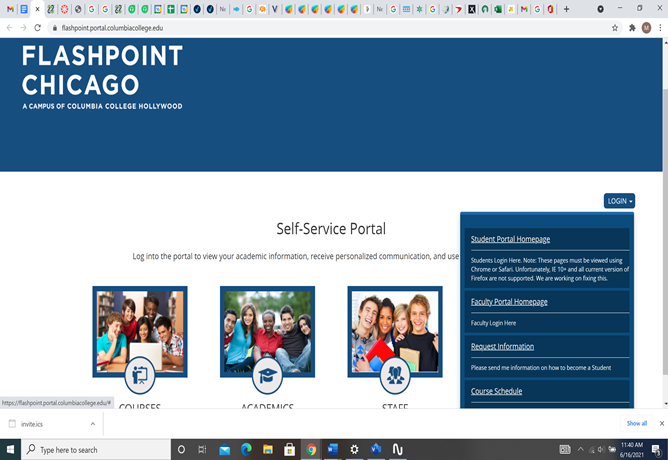The width and height of the screenshot is (668, 460).
Task: Click the Self-Service Portal heading
Action: coord(331,229)
